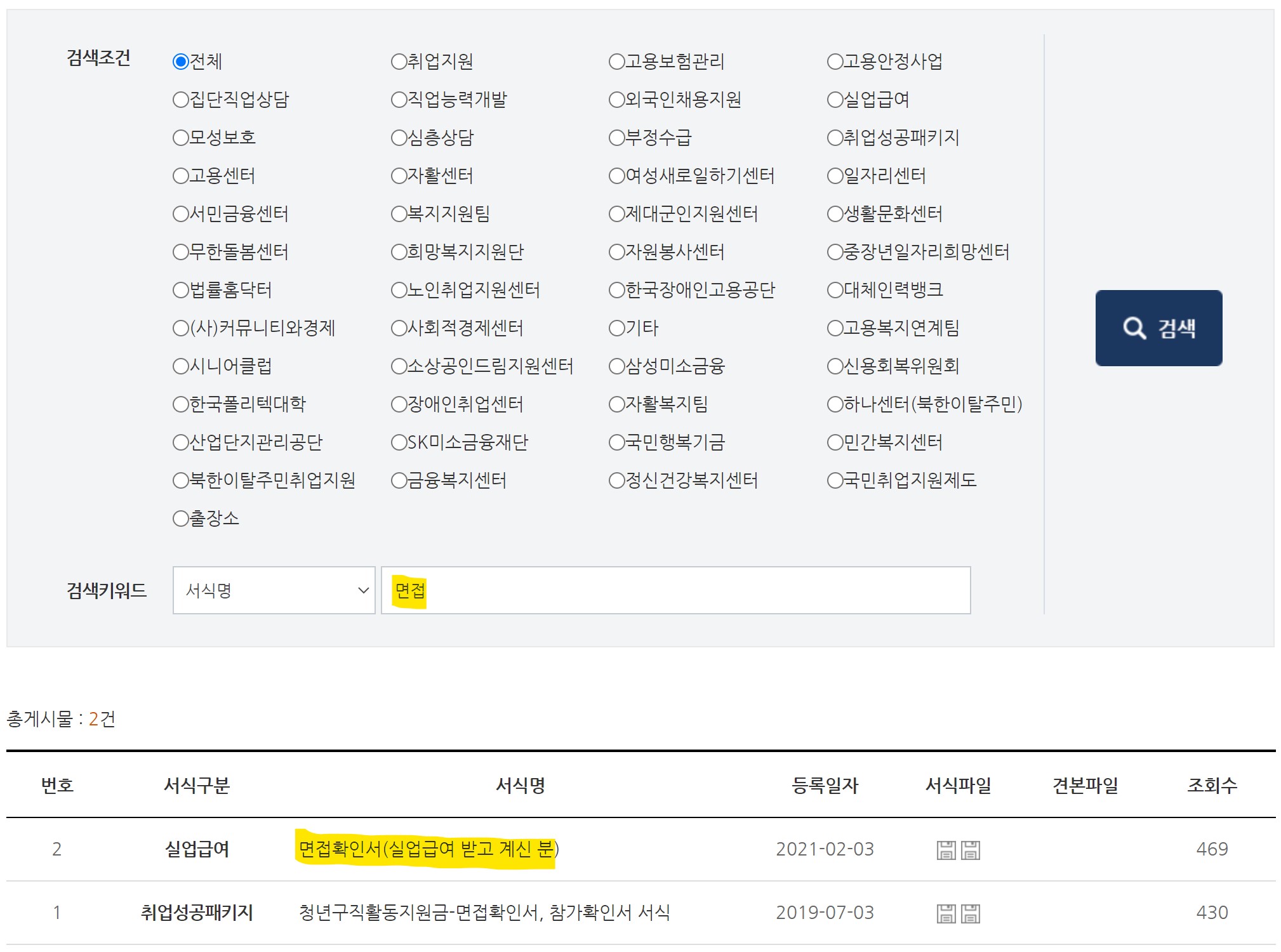Open 청년구직활동지원금-면접확인서 form link
This screenshot has height=952, width=1281.
(484, 912)
